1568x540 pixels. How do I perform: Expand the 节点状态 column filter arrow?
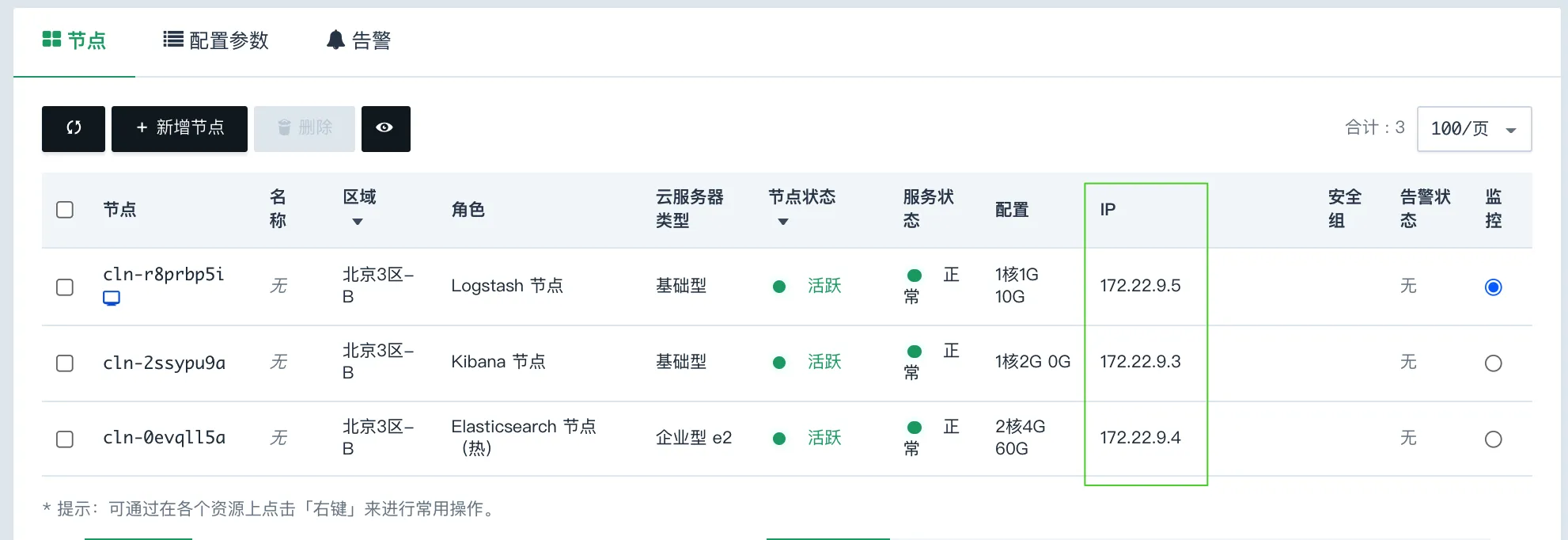point(783,222)
